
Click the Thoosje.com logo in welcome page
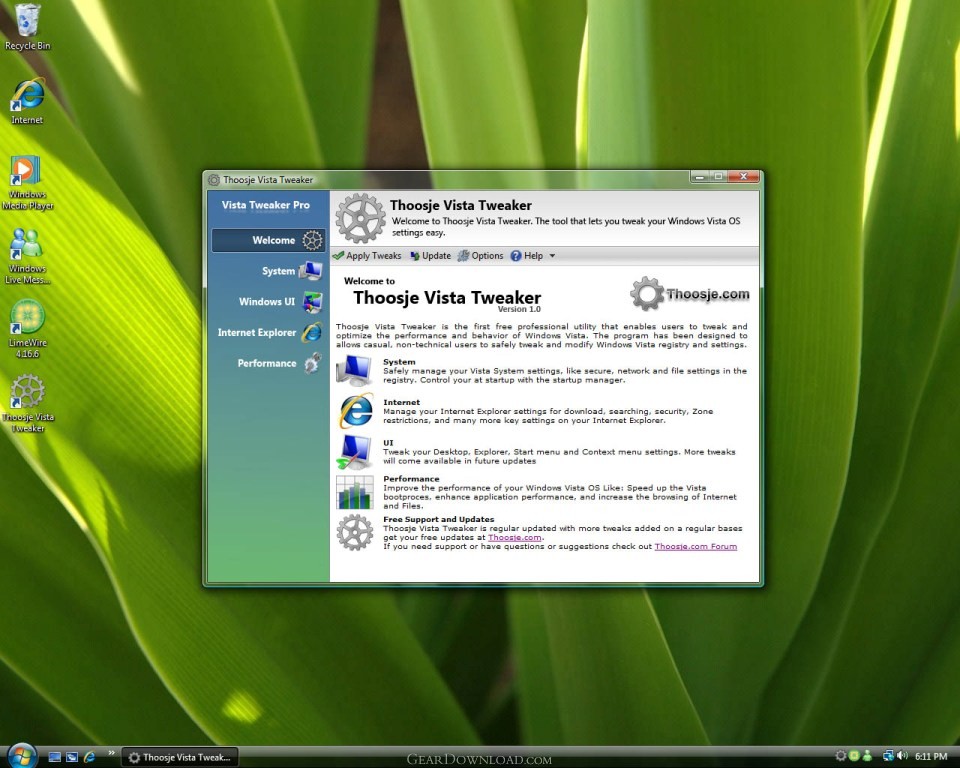[x=689, y=294]
